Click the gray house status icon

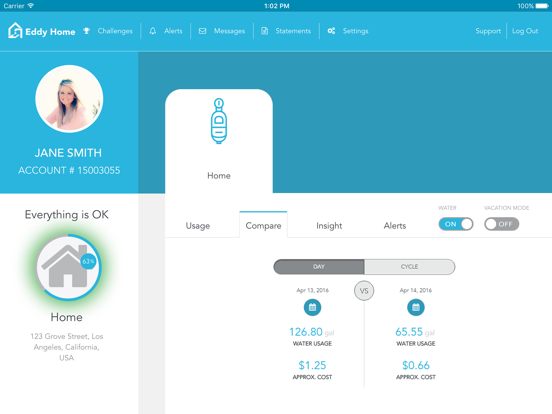66,266
